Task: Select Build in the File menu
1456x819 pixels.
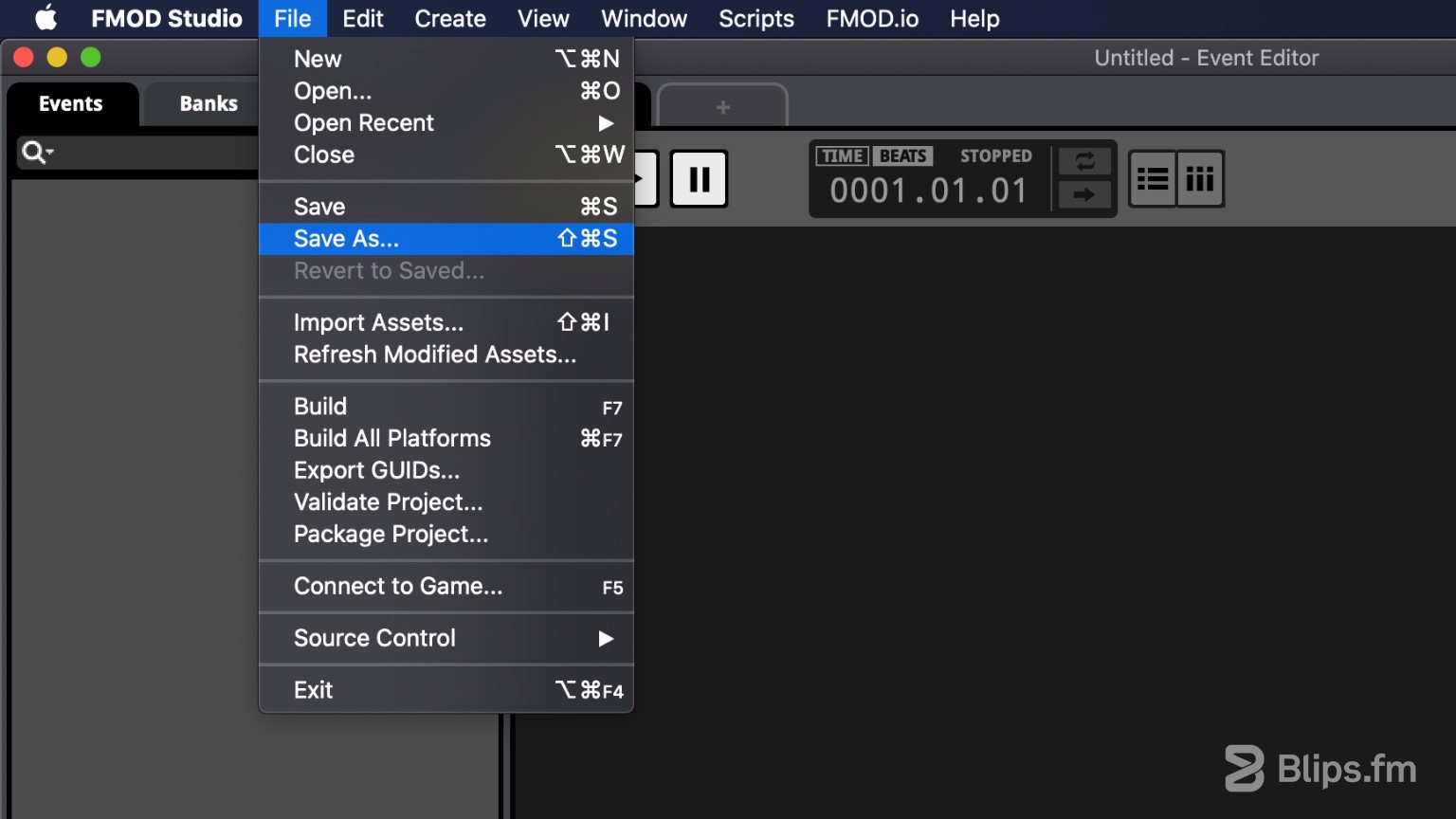Action: click(446, 407)
